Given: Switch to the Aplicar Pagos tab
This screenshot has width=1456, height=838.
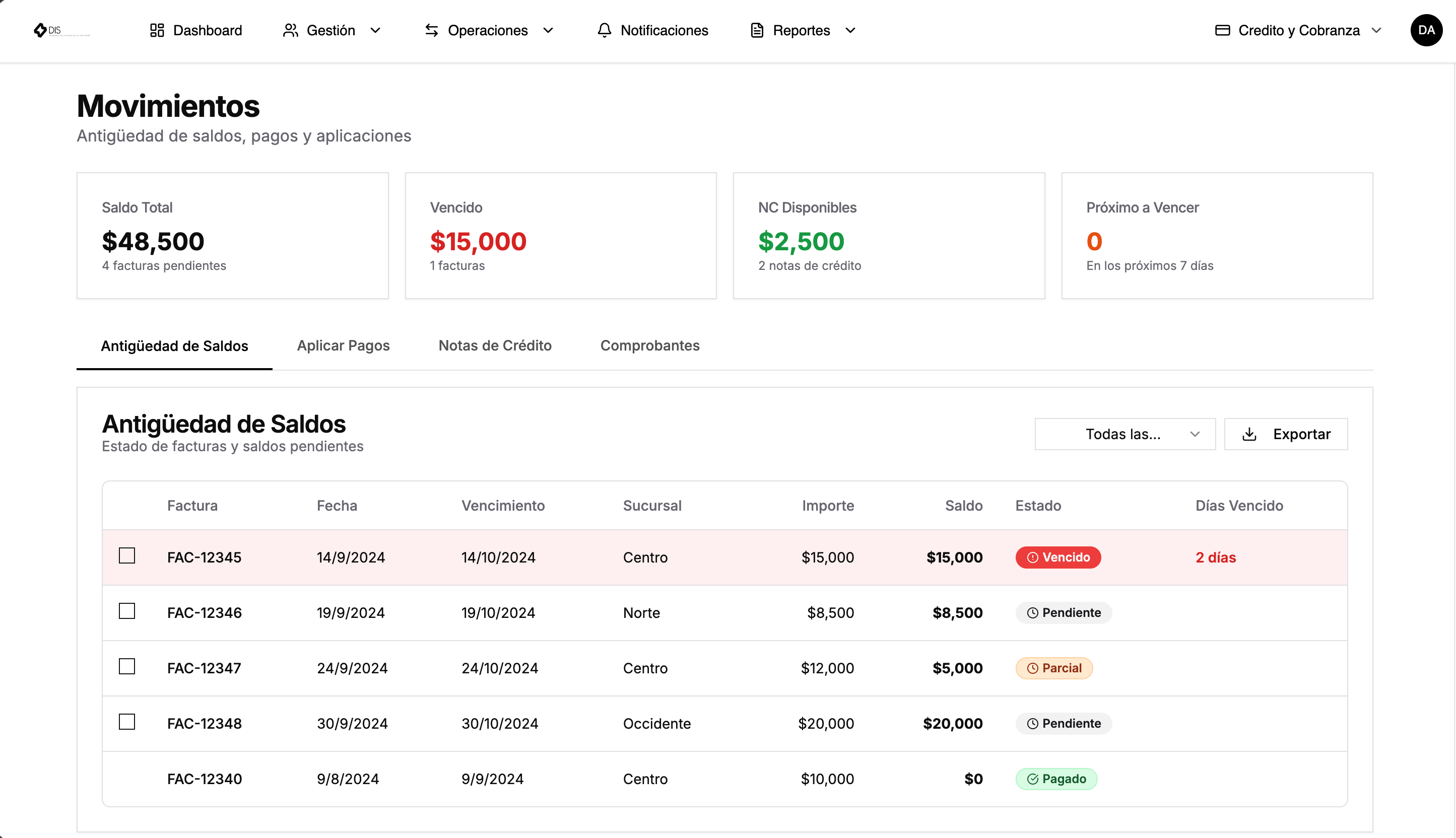Looking at the screenshot, I should 343,345.
